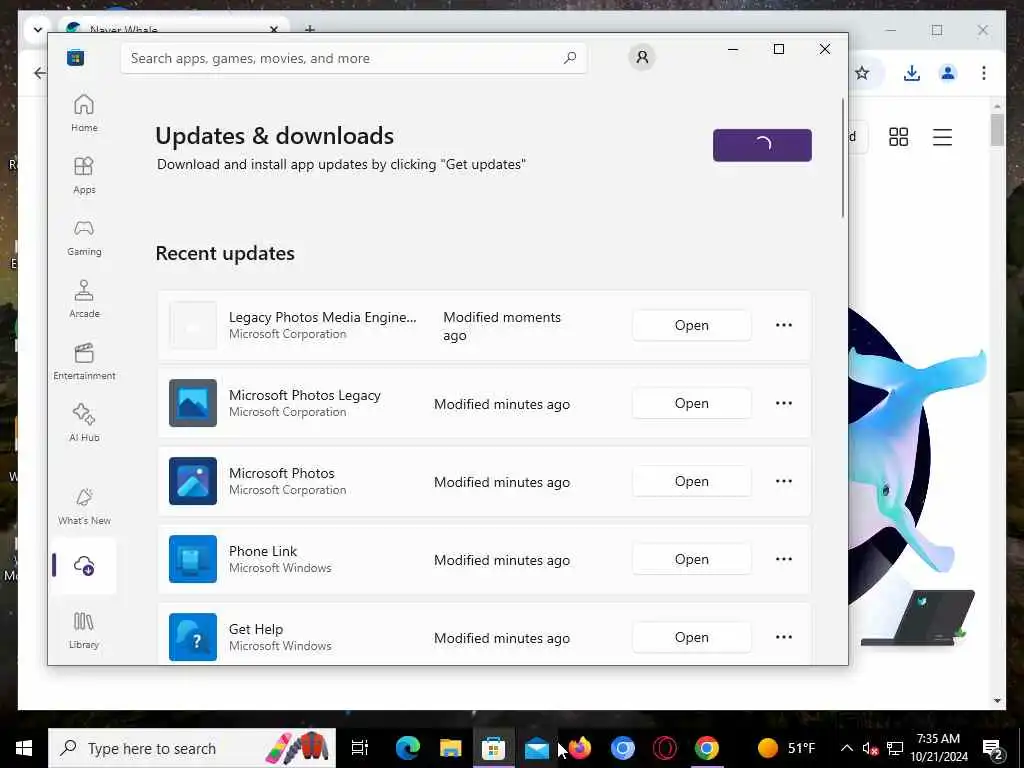The width and height of the screenshot is (1024, 768).
Task: Click the browser bookmark star icon
Action: 862,73
